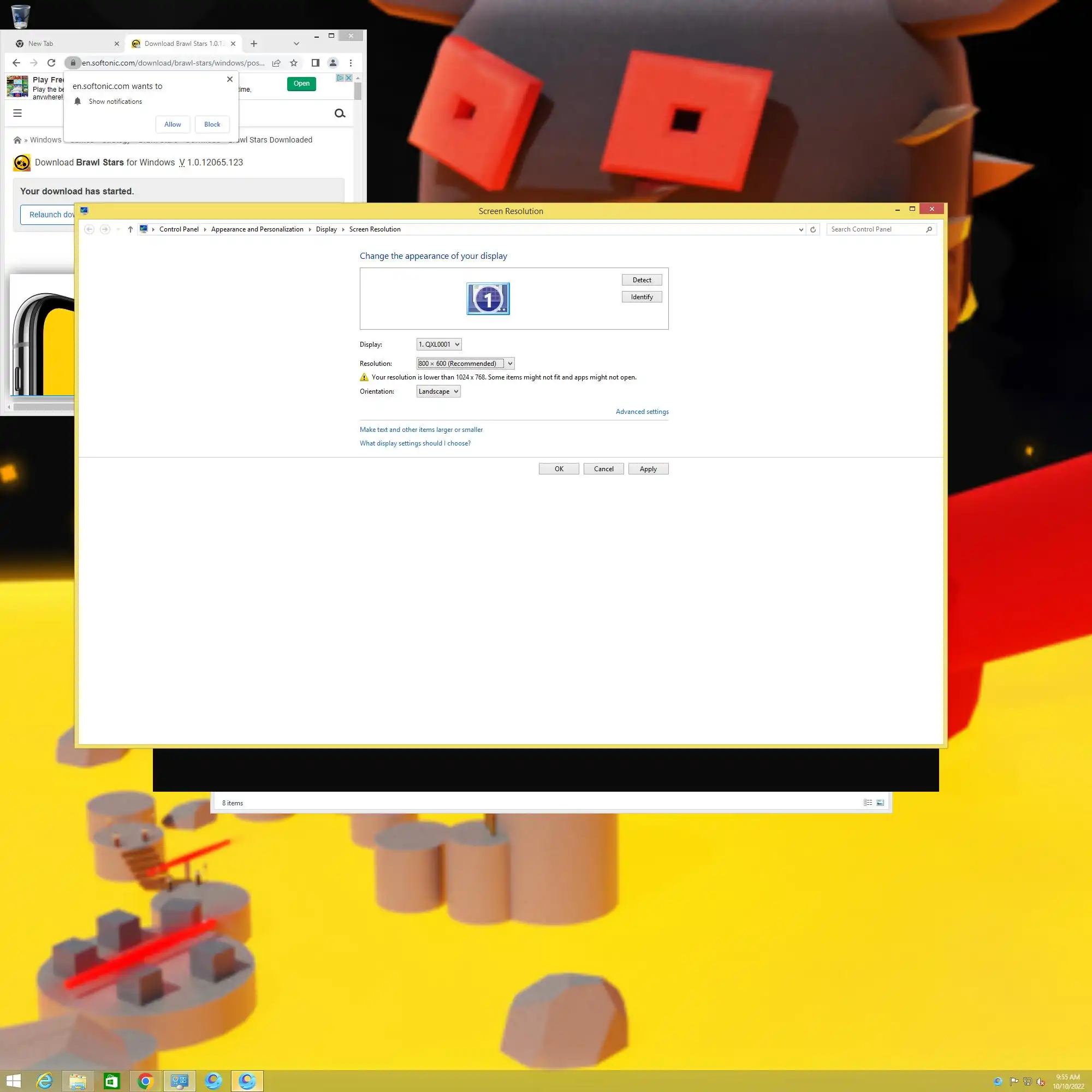Click the refresh icon in Control Panel address bar
The height and width of the screenshot is (1092, 1092).
[813, 229]
